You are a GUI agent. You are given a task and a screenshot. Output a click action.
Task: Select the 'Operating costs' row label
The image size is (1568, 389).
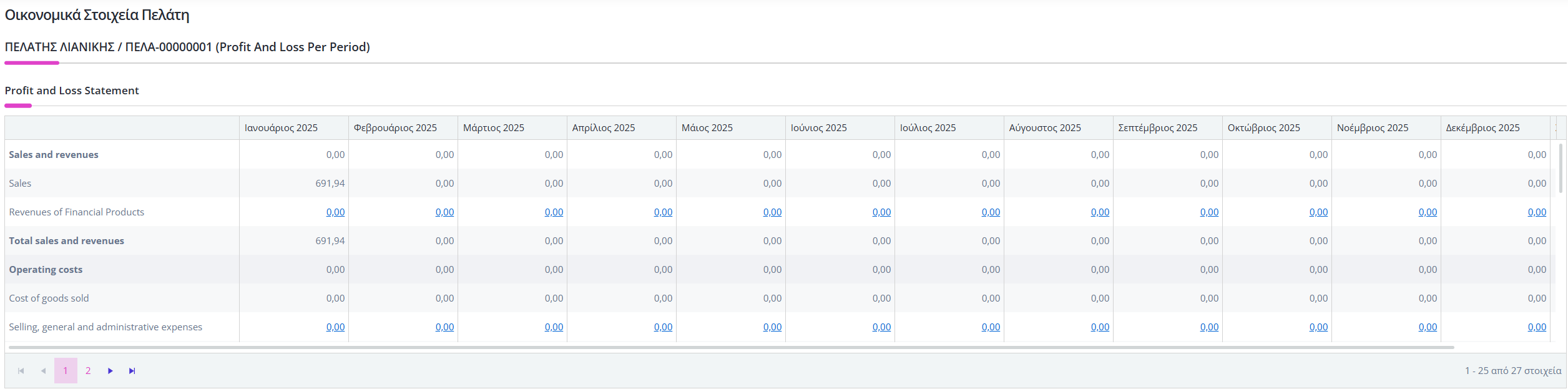(x=46, y=270)
